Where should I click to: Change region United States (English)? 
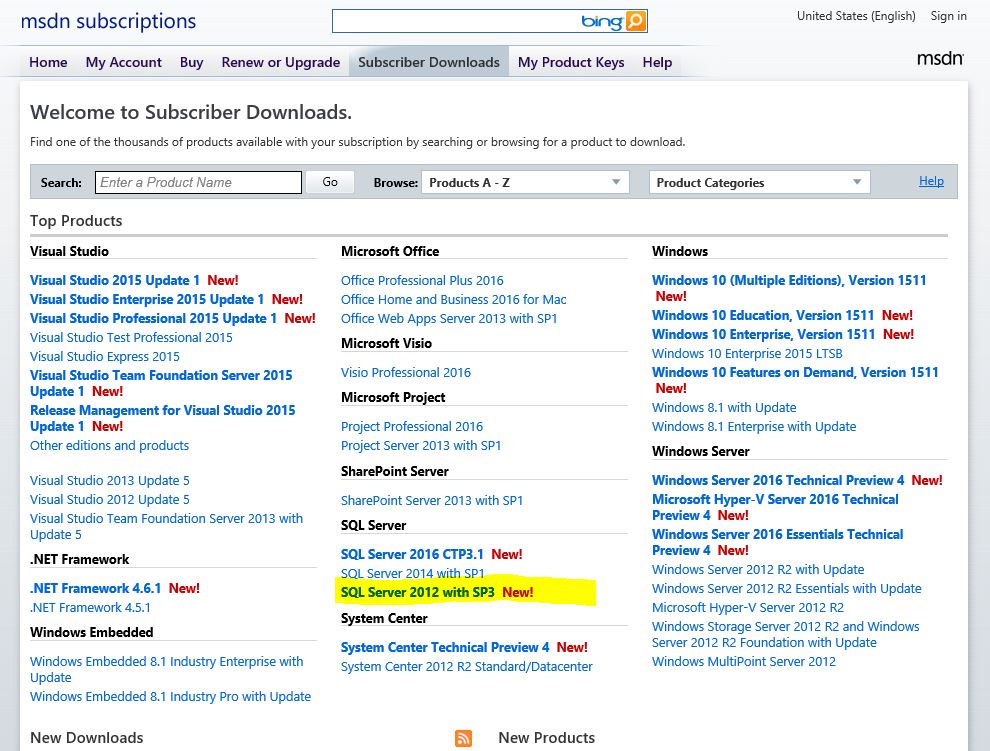(856, 16)
